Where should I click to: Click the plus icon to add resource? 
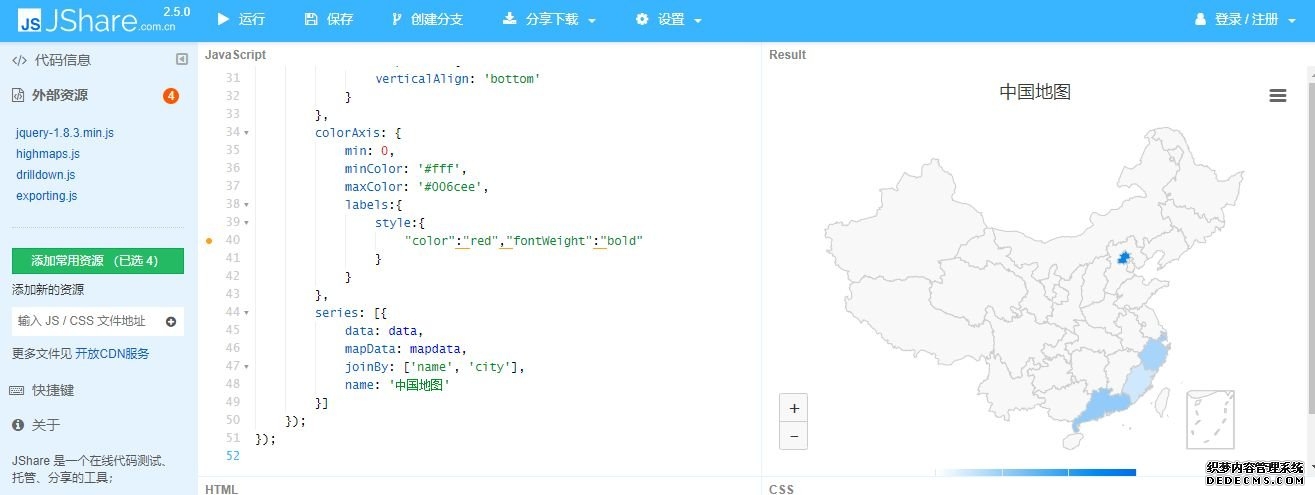(x=171, y=322)
